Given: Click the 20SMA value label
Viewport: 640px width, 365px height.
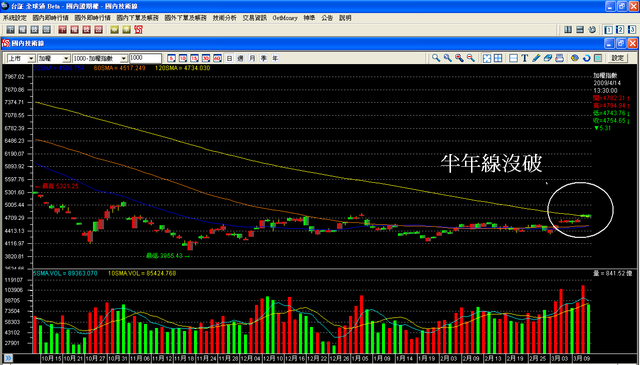Looking at the screenshot, I should [59, 68].
